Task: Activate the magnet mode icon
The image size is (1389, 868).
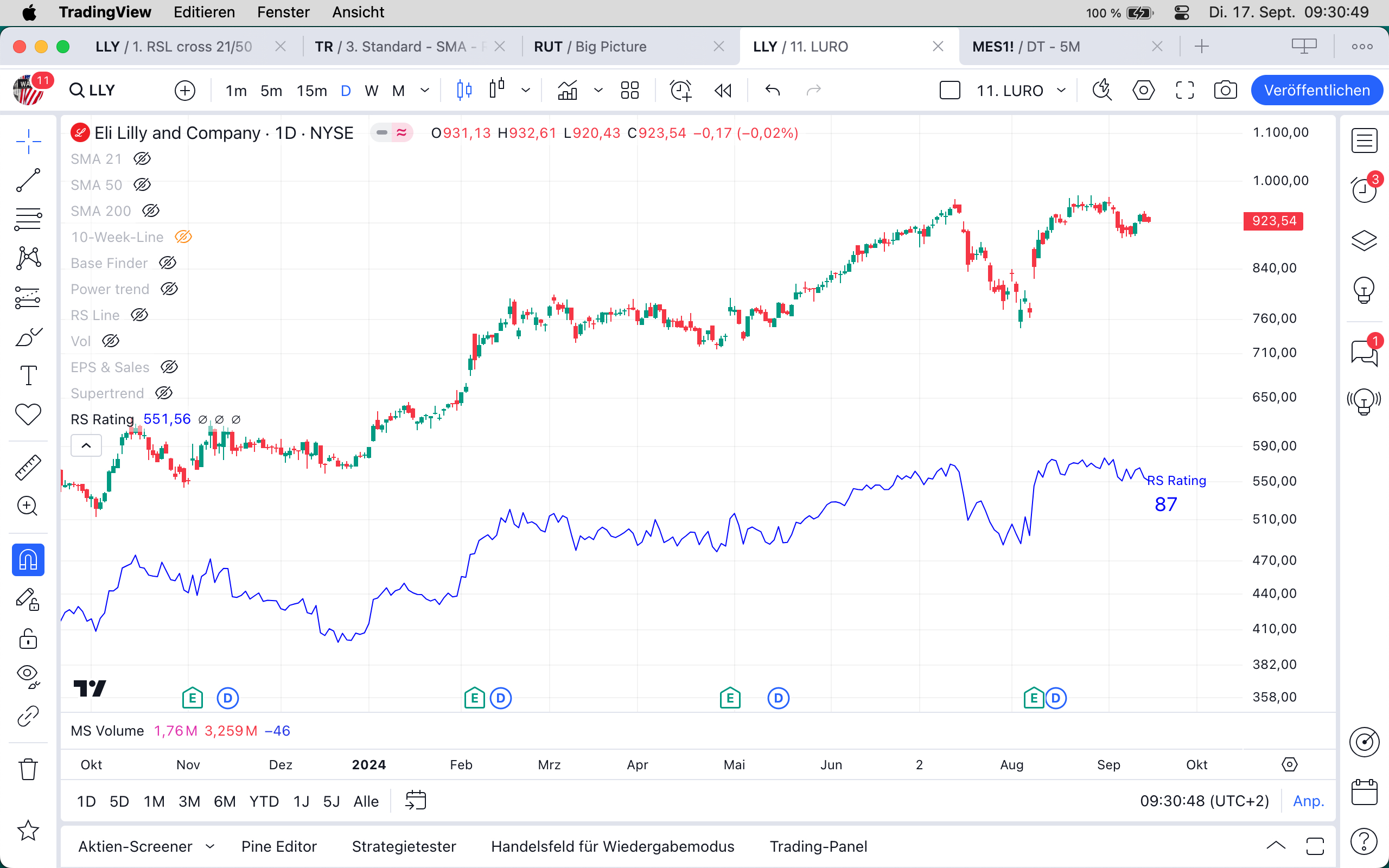Action: click(28, 560)
